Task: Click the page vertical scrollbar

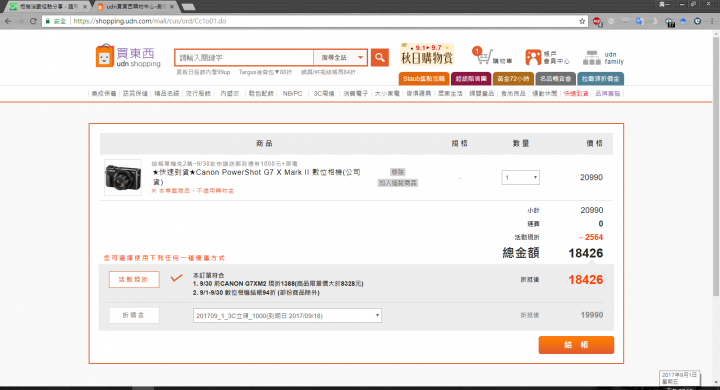Action: [715, 165]
